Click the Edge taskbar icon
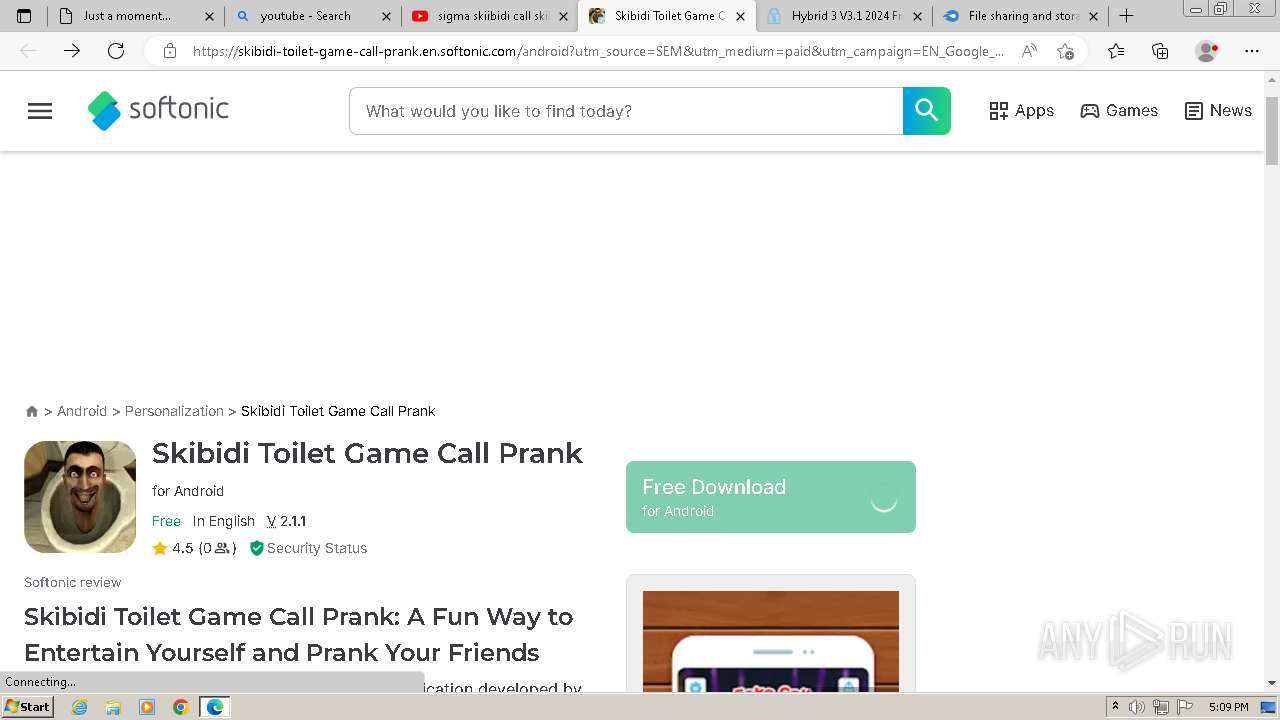Image resolution: width=1280 pixels, height=720 pixels. click(x=215, y=707)
